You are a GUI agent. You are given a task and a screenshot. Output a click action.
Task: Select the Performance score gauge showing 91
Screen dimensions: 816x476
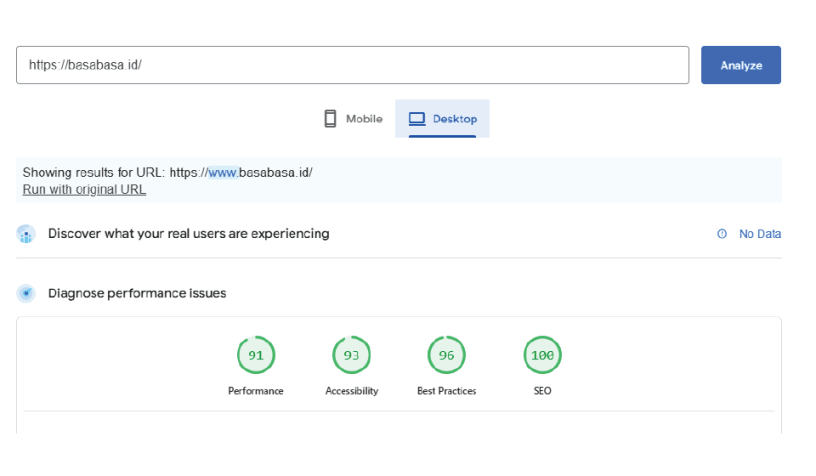[256, 355]
